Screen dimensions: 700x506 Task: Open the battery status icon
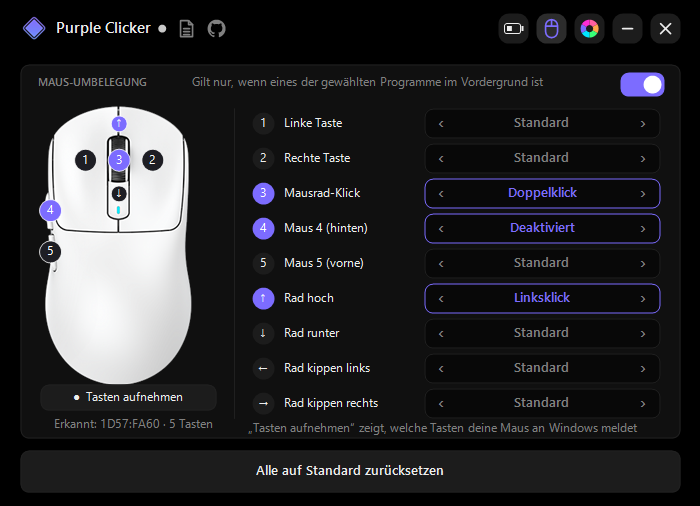[x=513, y=29]
